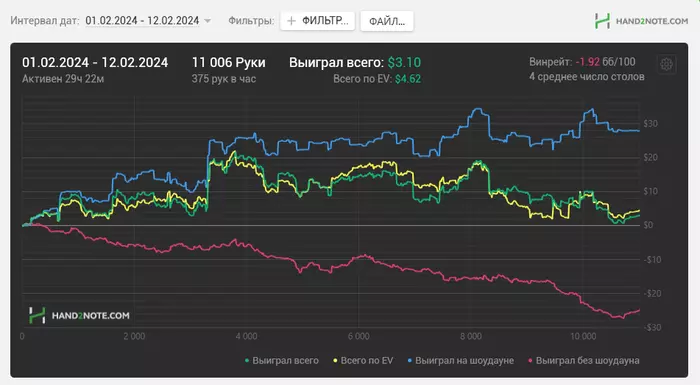The image size is (700, 385).
Task: Click the ФАЙЛ... button
Action: coord(387,21)
